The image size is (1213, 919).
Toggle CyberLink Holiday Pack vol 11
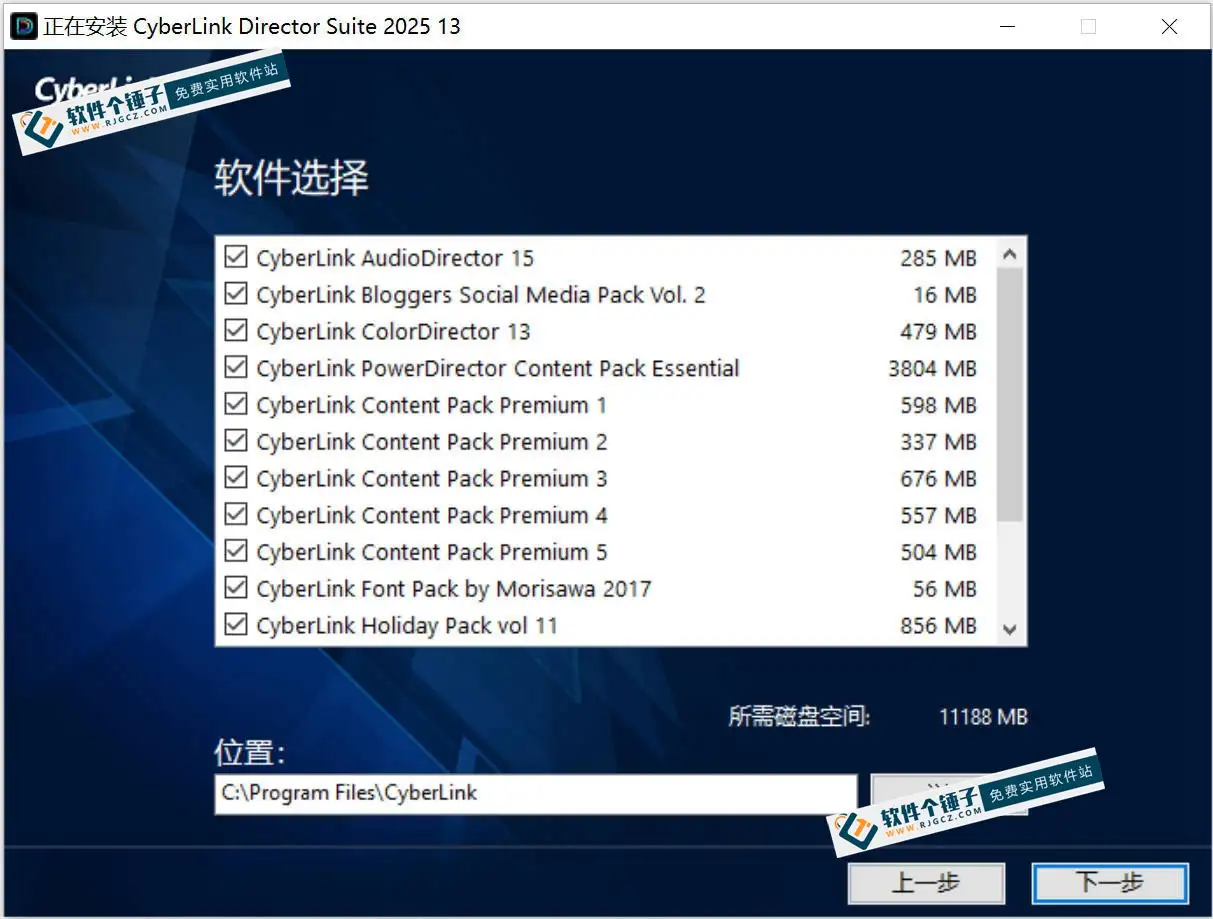pos(236,624)
